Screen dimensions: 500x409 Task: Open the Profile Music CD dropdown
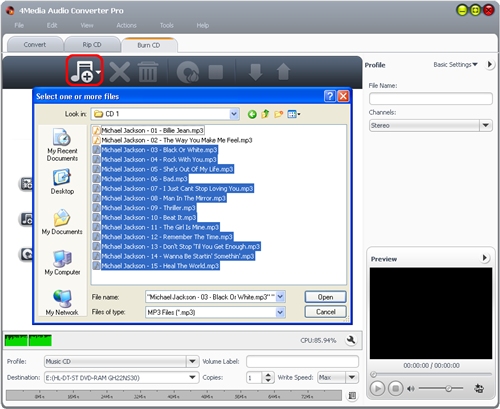tap(192, 361)
